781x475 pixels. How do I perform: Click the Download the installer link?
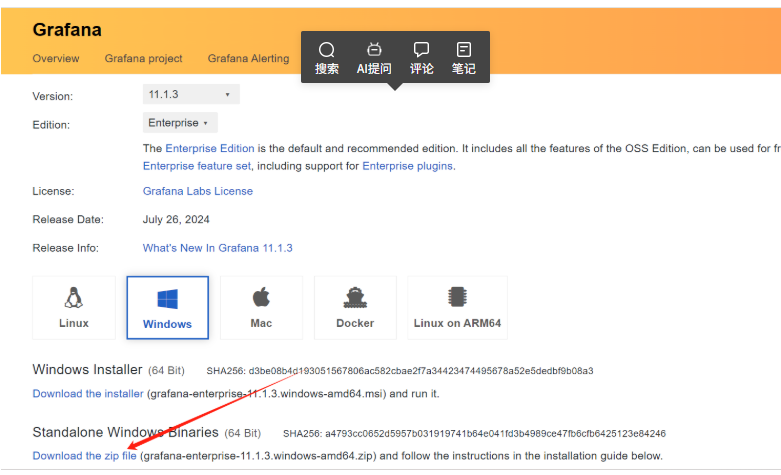[88, 393]
